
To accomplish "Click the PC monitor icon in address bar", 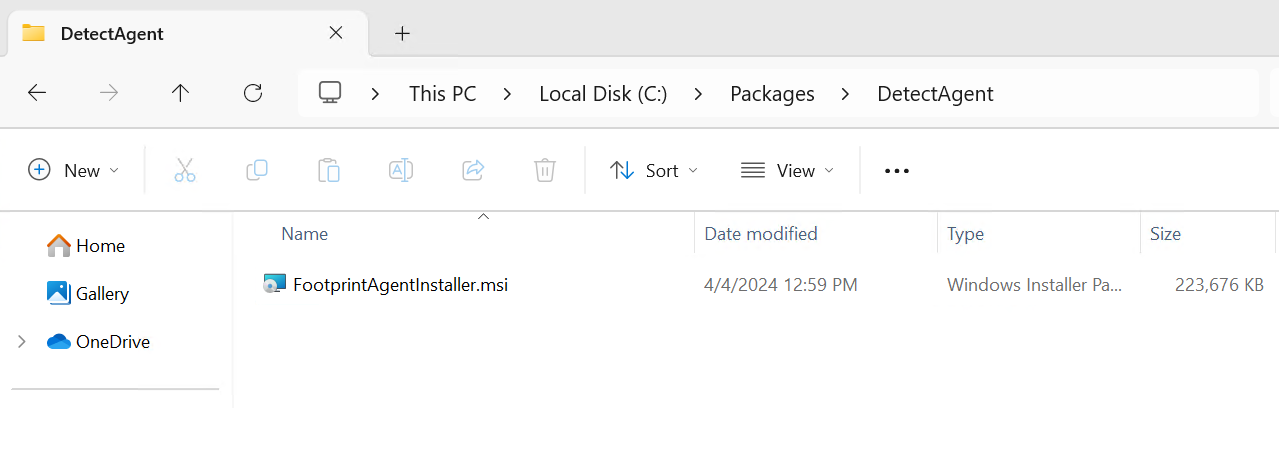I will pyautogui.click(x=330, y=93).
